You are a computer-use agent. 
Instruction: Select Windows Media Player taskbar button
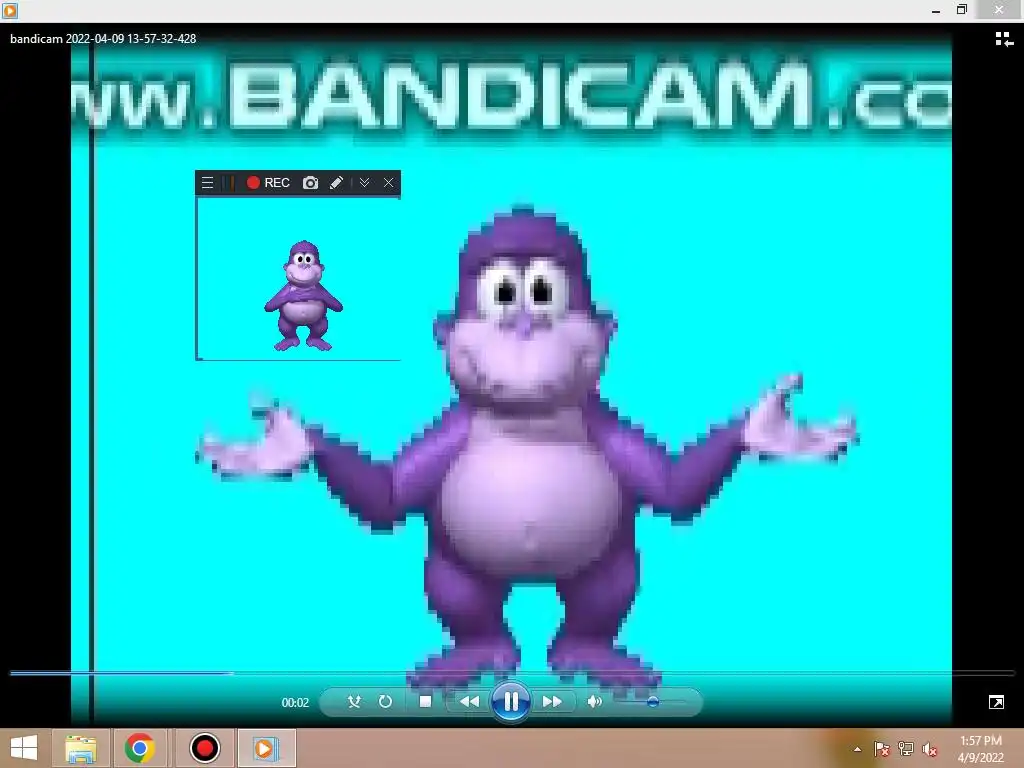point(266,748)
